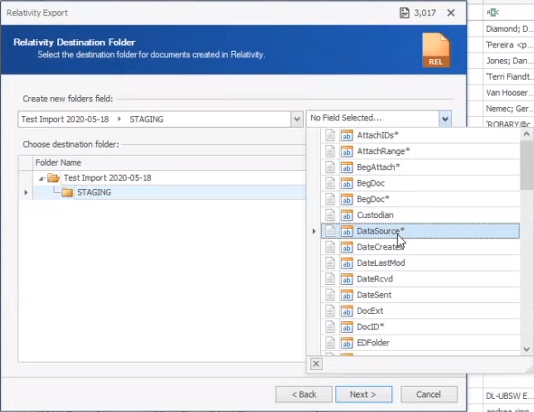Viewport: 534px width, 412px height.
Task: Open the No Field Selected dropdown arrow
Action: point(445,119)
